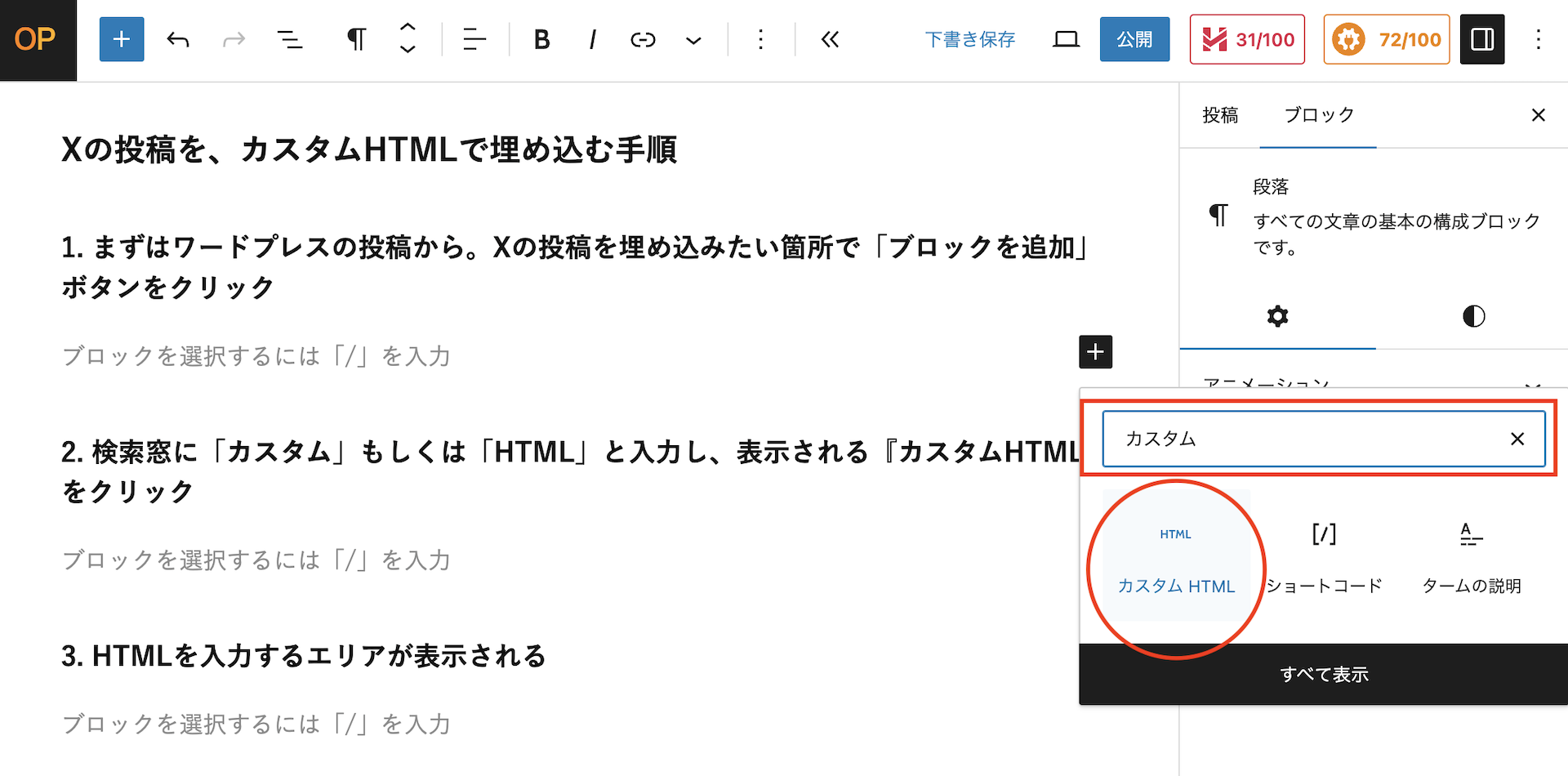Click empty paragraph placeholder below step 1
The width and height of the screenshot is (1568, 776).
point(256,356)
